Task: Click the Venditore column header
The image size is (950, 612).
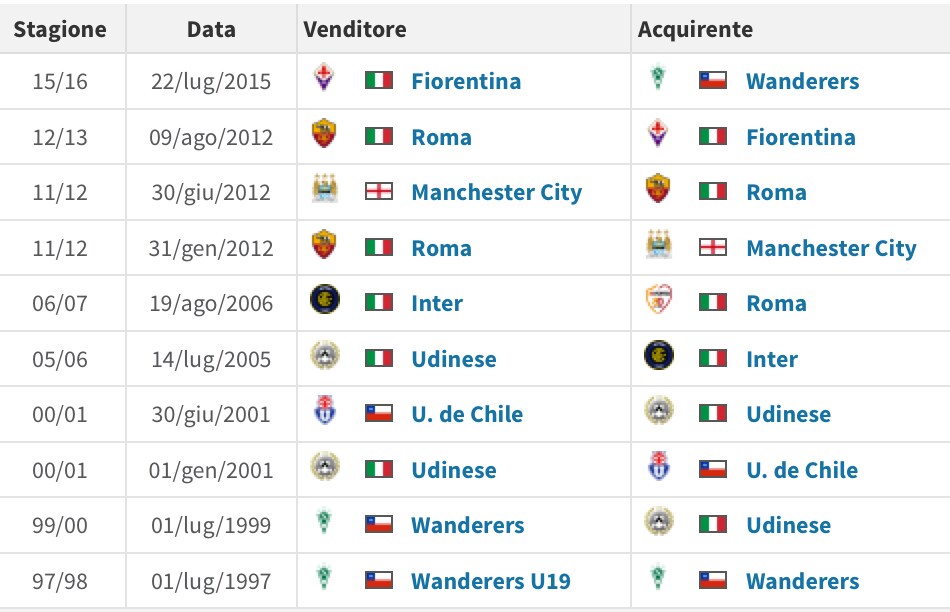Action: click(355, 29)
